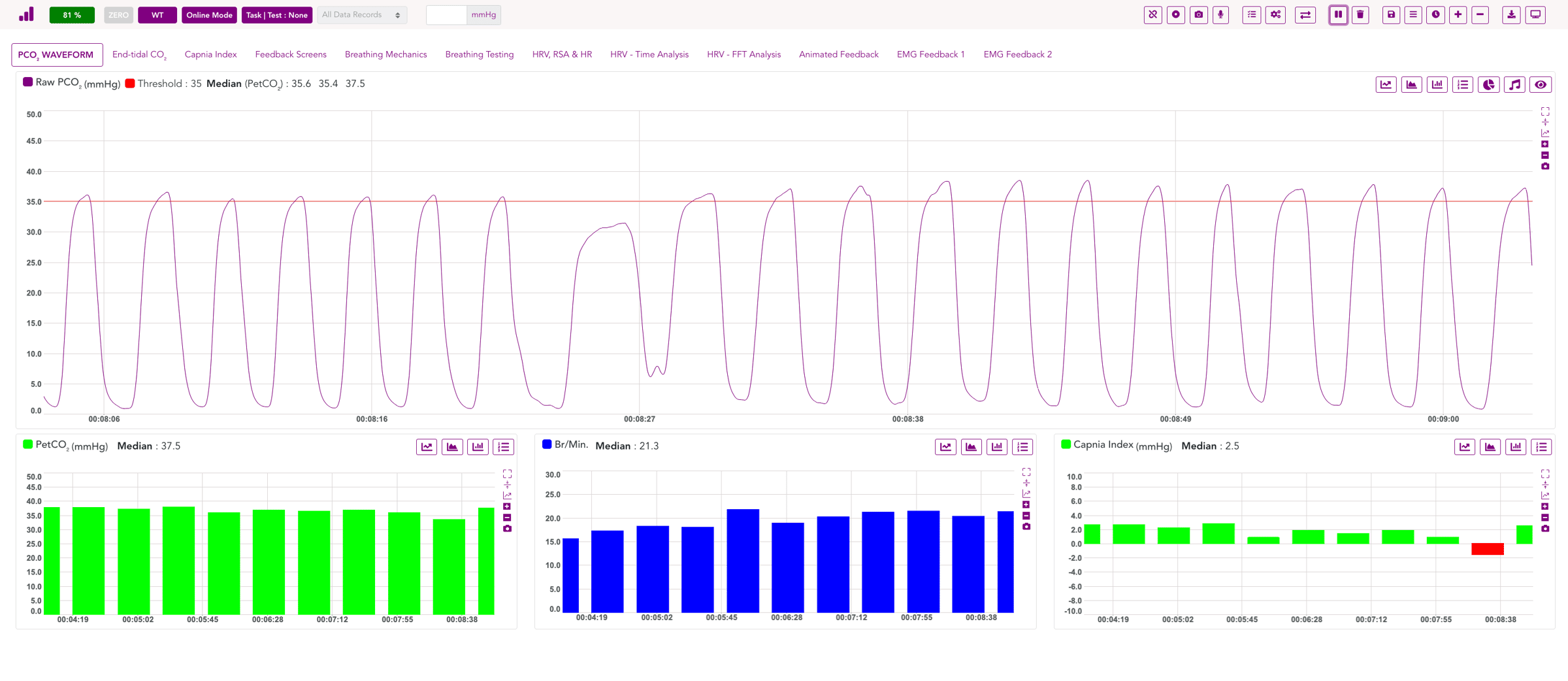Click the microphone icon in top toolbar
1568x681 pixels.
tap(1220, 14)
